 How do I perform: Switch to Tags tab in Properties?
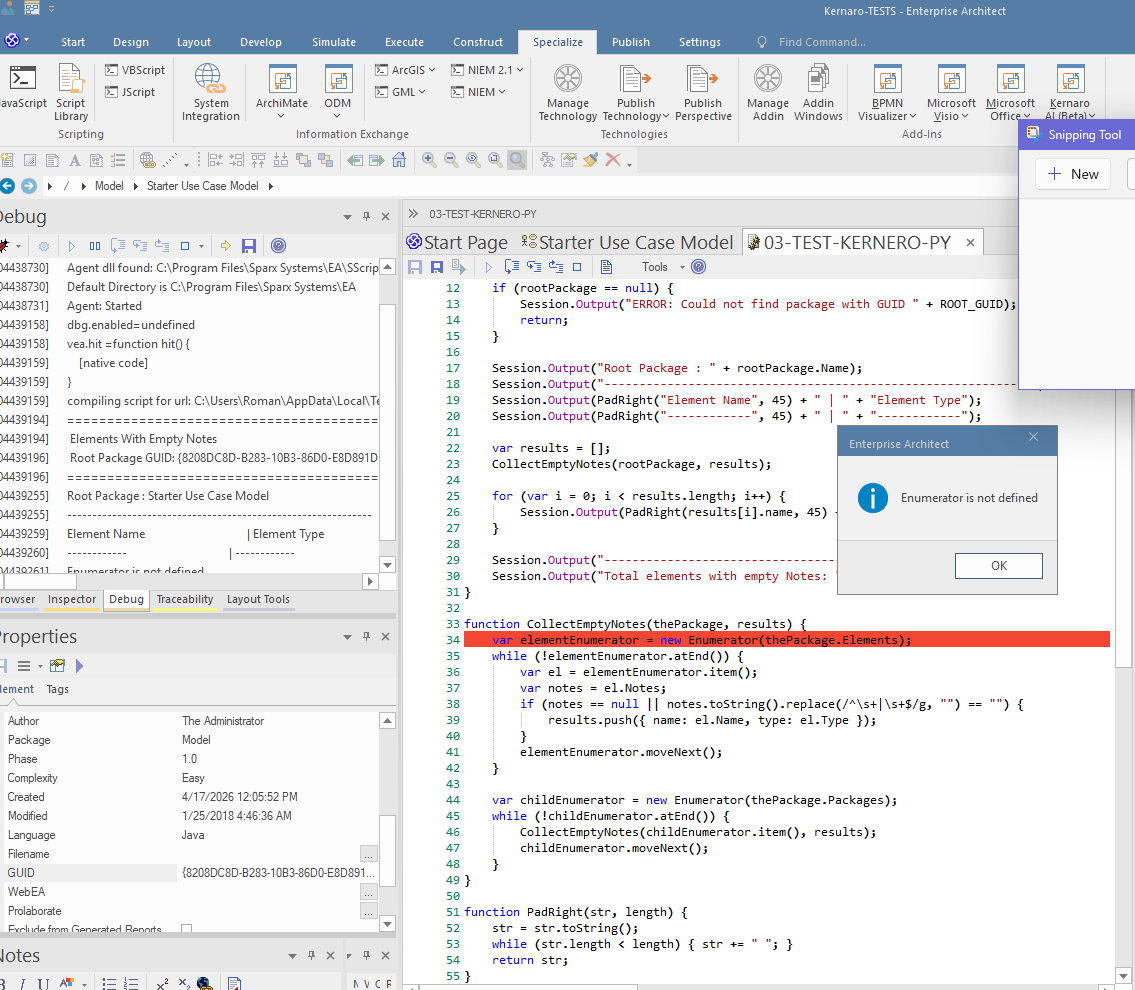[x=57, y=689]
